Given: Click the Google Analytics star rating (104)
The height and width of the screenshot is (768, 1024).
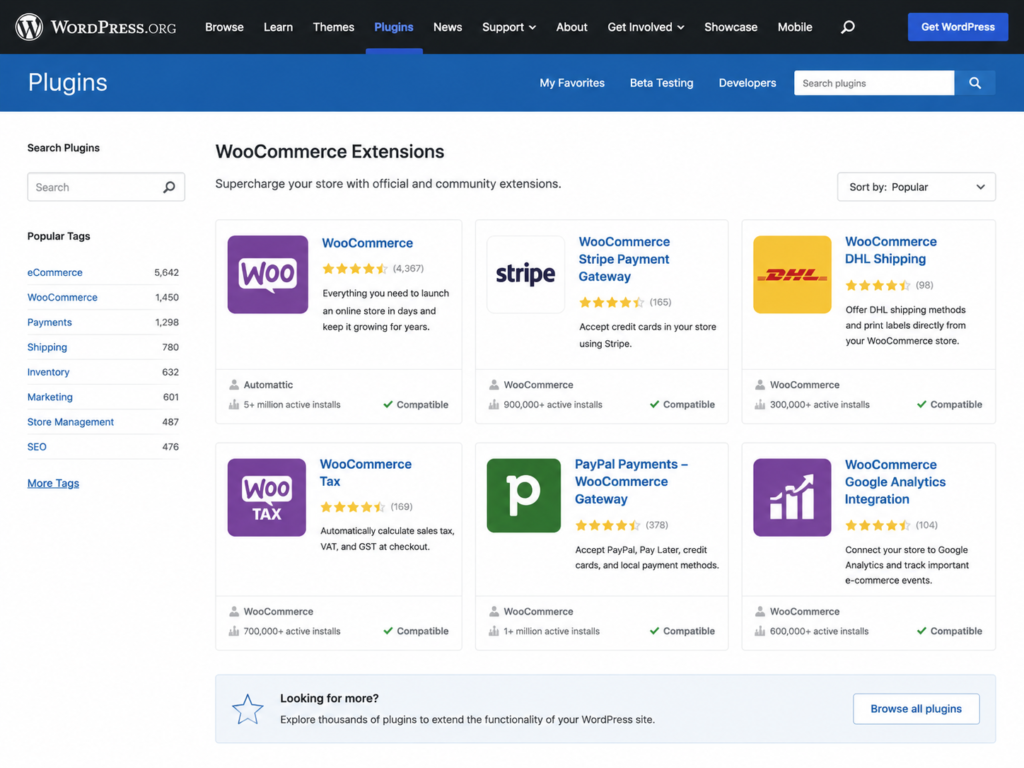Looking at the screenshot, I should [x=878, y=525].
